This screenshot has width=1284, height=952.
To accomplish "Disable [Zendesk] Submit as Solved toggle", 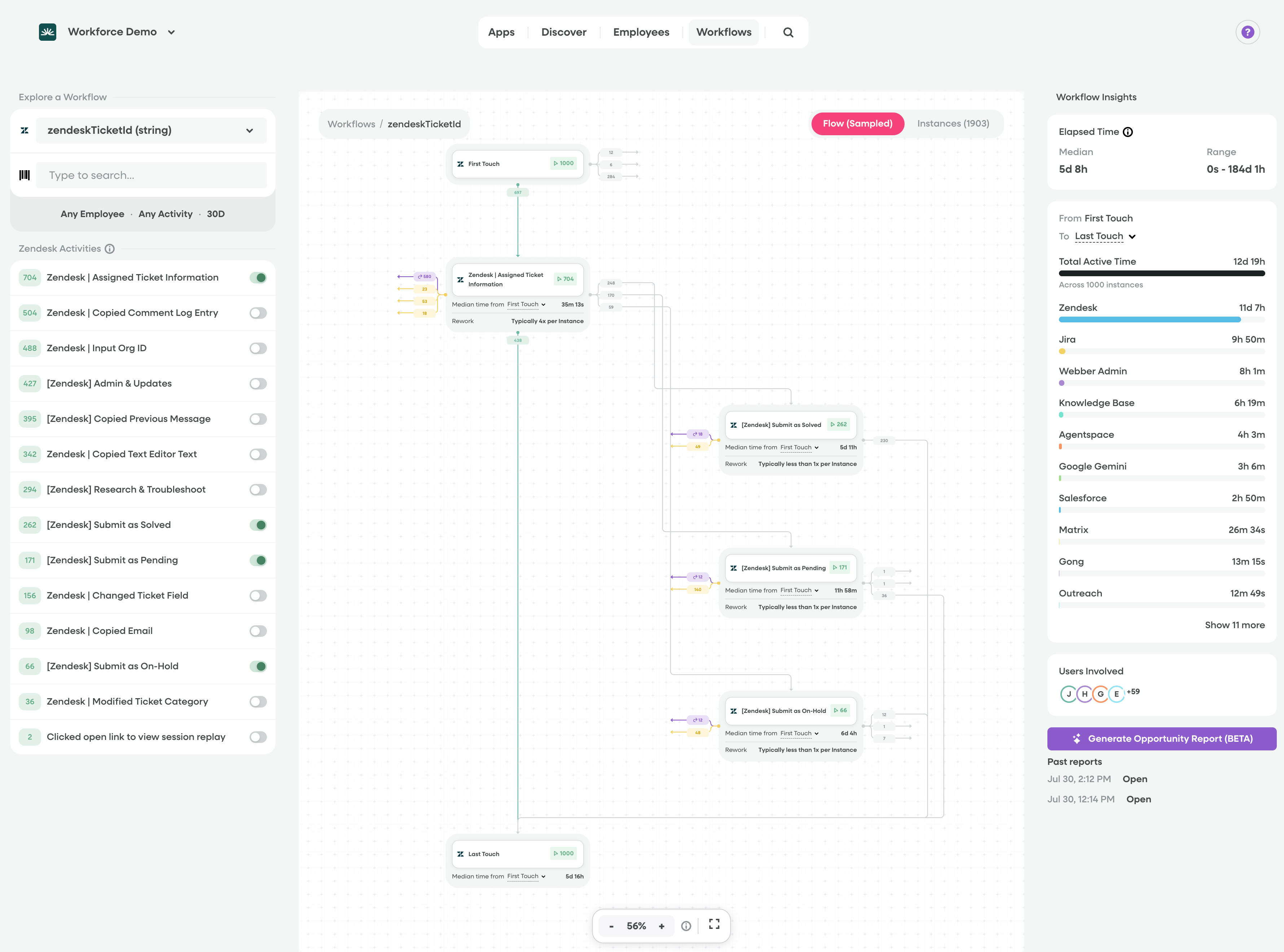I will coord(258,525).
